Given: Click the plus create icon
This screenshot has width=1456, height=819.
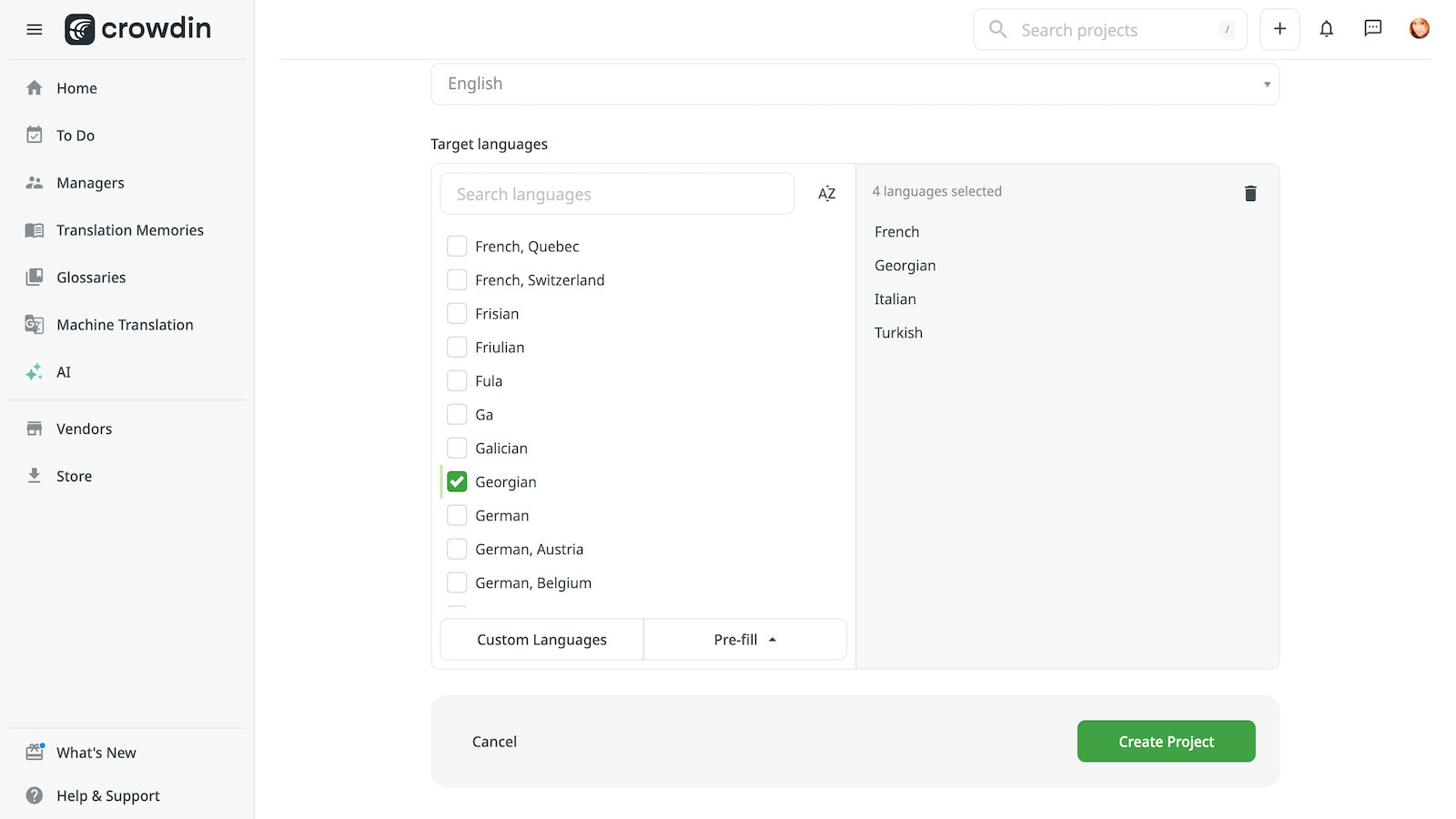Looking at the screenshot, I should (x=1279, y=29).
